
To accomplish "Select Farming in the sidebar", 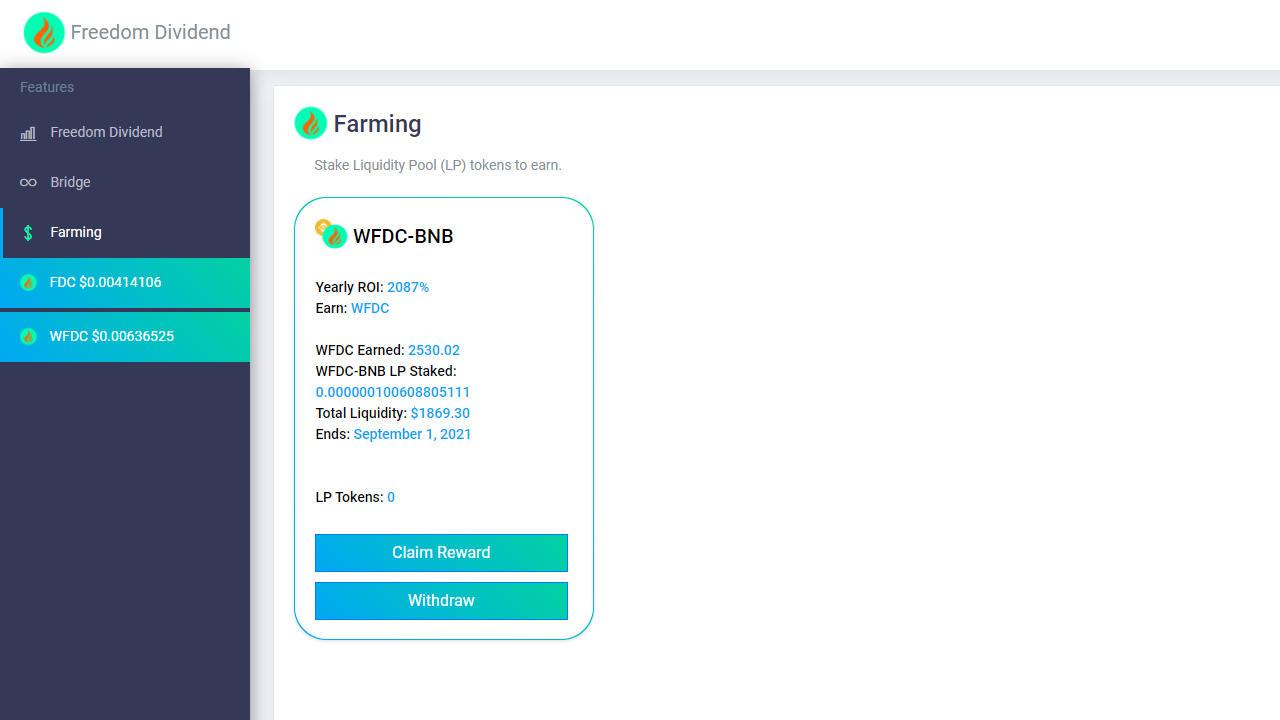I will pyautogui.click(x=125, y=233).
